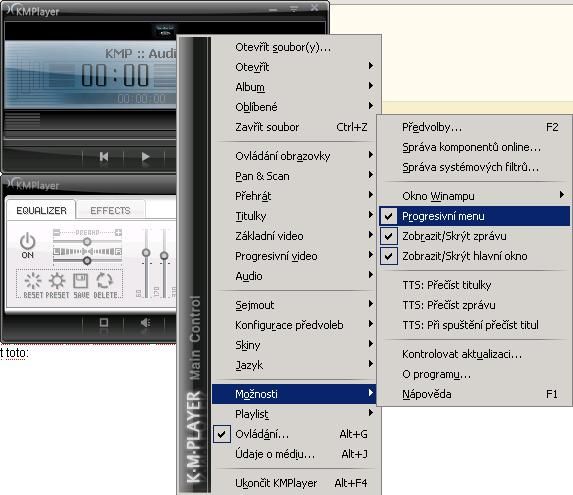The image size is (573, 495).
Task: Expand the Základní video submenu
Action: point(295,236)
